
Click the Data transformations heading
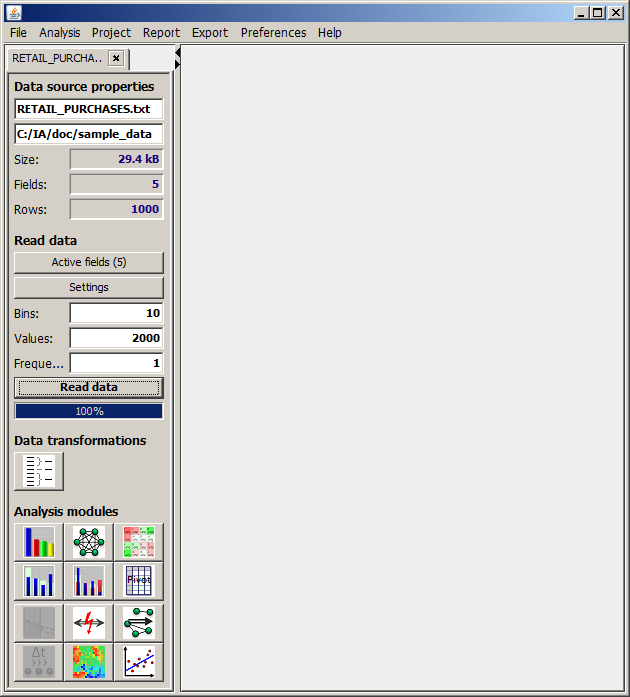click(80, 441)
